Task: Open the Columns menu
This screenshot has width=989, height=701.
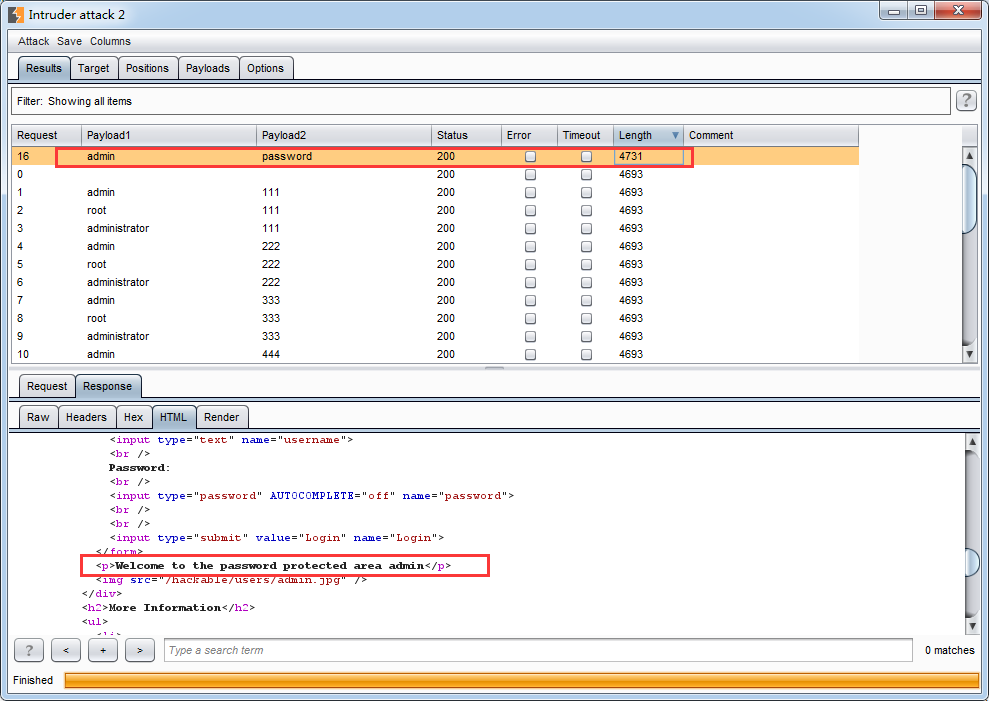Action: (x=110, y=41)
